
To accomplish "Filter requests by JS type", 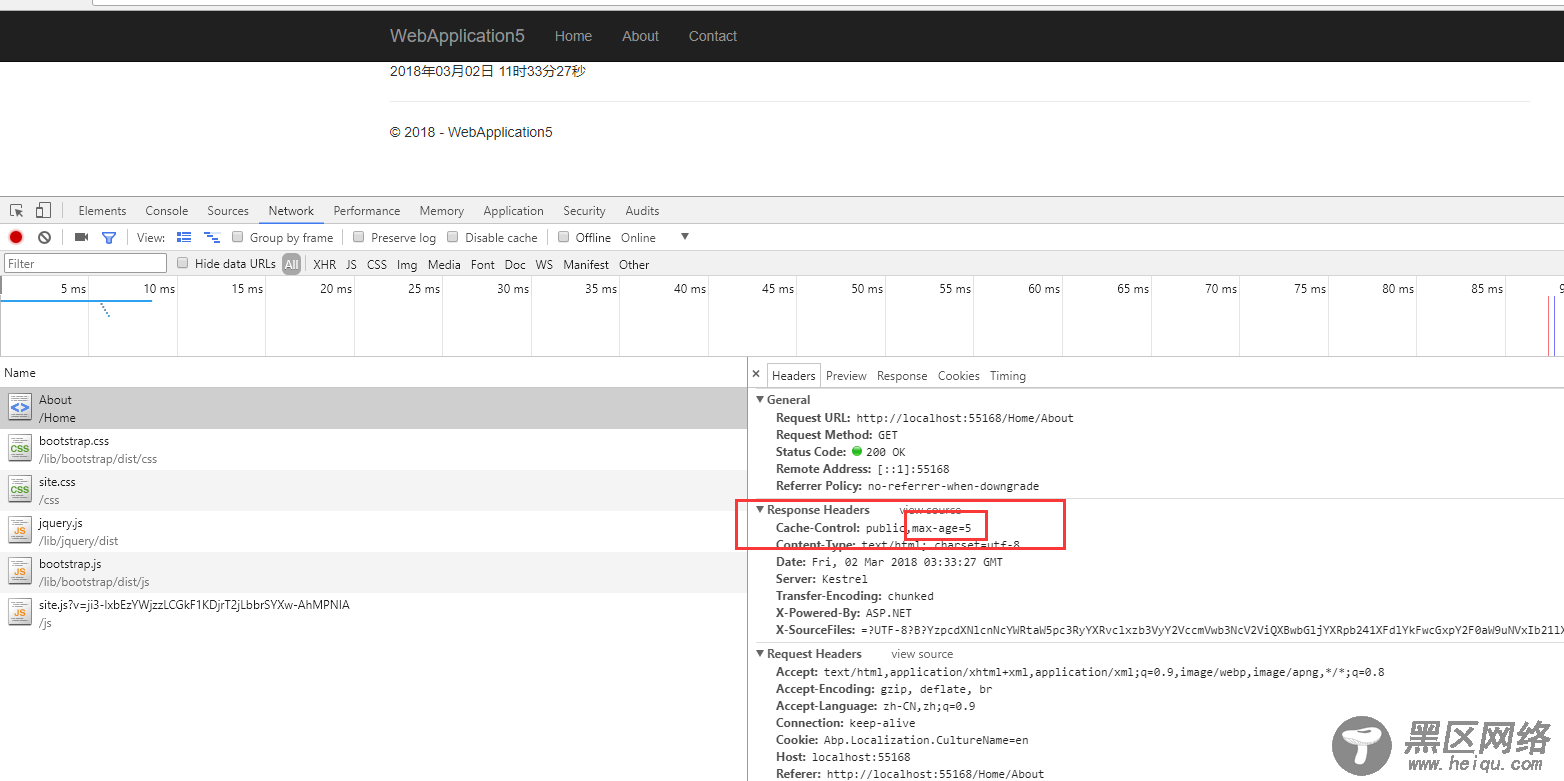I will [351, 265].
